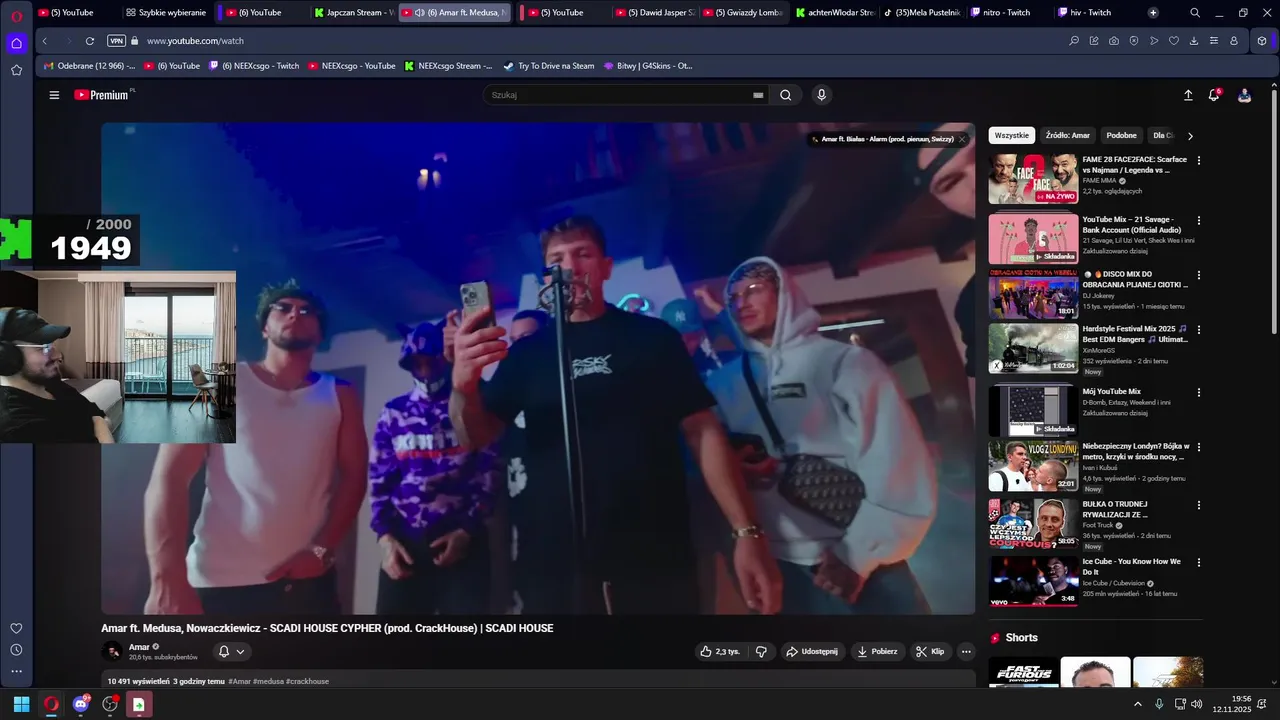The width and height of the screenshot is (1280, 720).
Task: Like the video with thumbs-up button
Action: [720, 651]
